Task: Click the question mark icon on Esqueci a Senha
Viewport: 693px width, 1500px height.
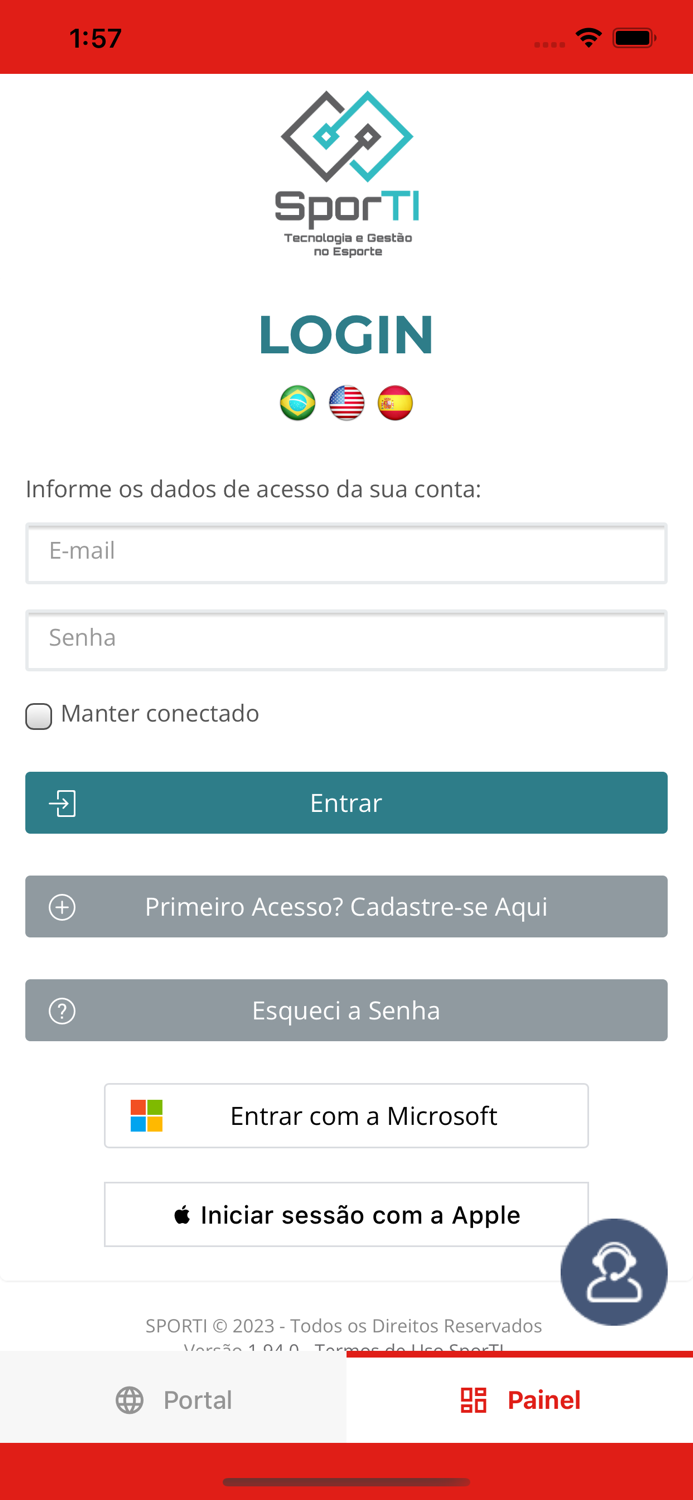Action: tap(61, 1010)
